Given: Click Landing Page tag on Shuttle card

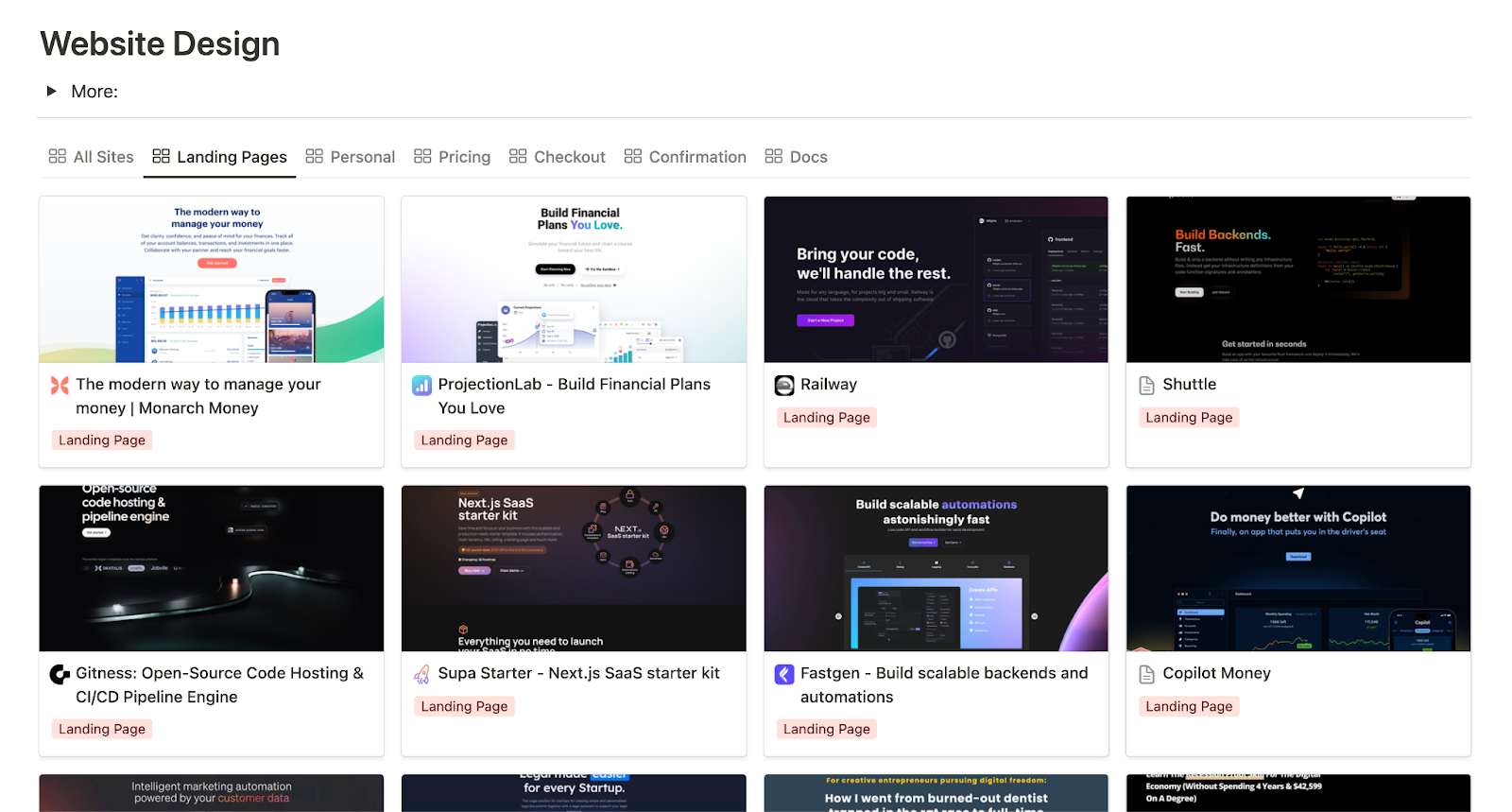Looking at the screenshot, I should click(1189, 418).
